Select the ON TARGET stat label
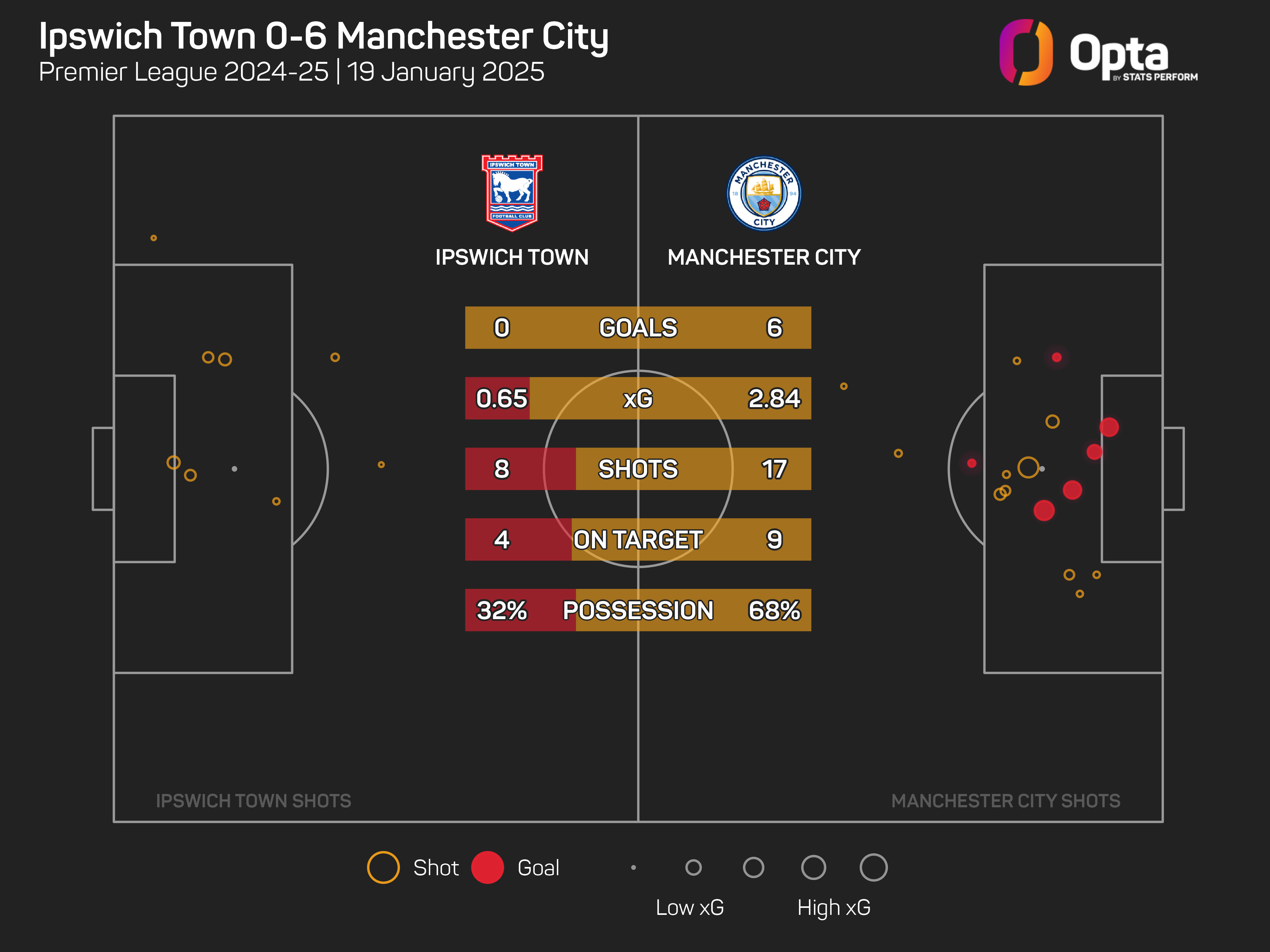Viewport: 1270px width, 952px height. point(638,539)
